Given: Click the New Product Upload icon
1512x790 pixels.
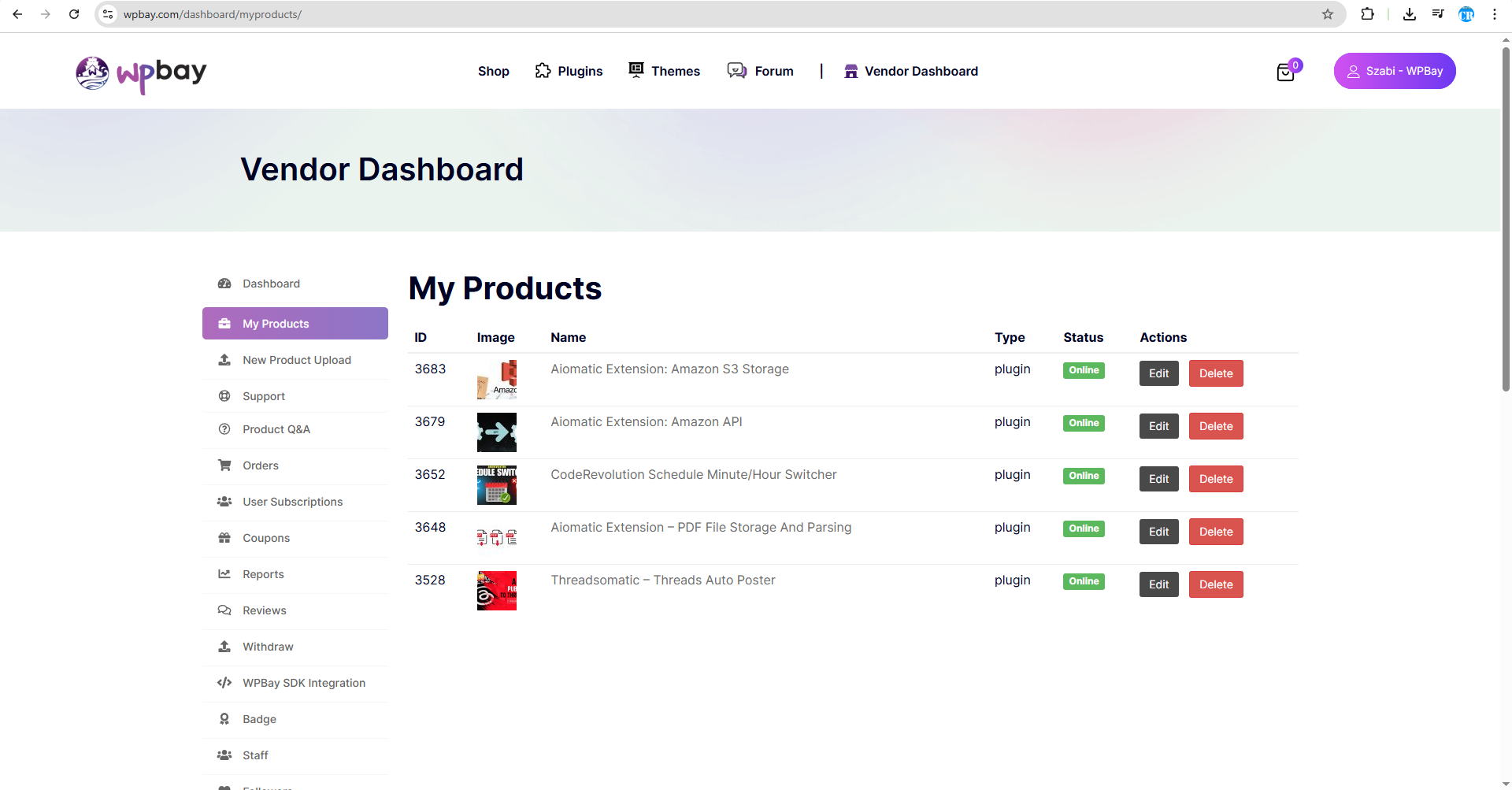Looking at the screenshot, I should (x=224, y=360).
